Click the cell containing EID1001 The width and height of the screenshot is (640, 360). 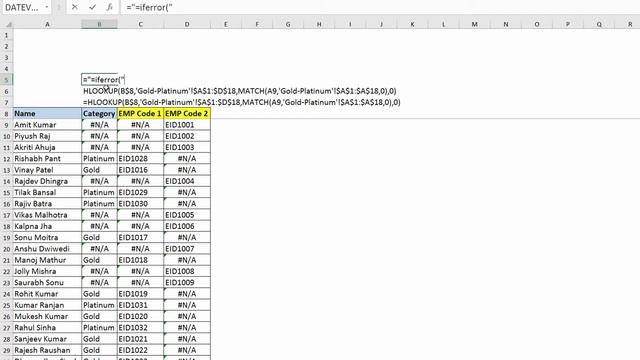(x=187, y=125)
